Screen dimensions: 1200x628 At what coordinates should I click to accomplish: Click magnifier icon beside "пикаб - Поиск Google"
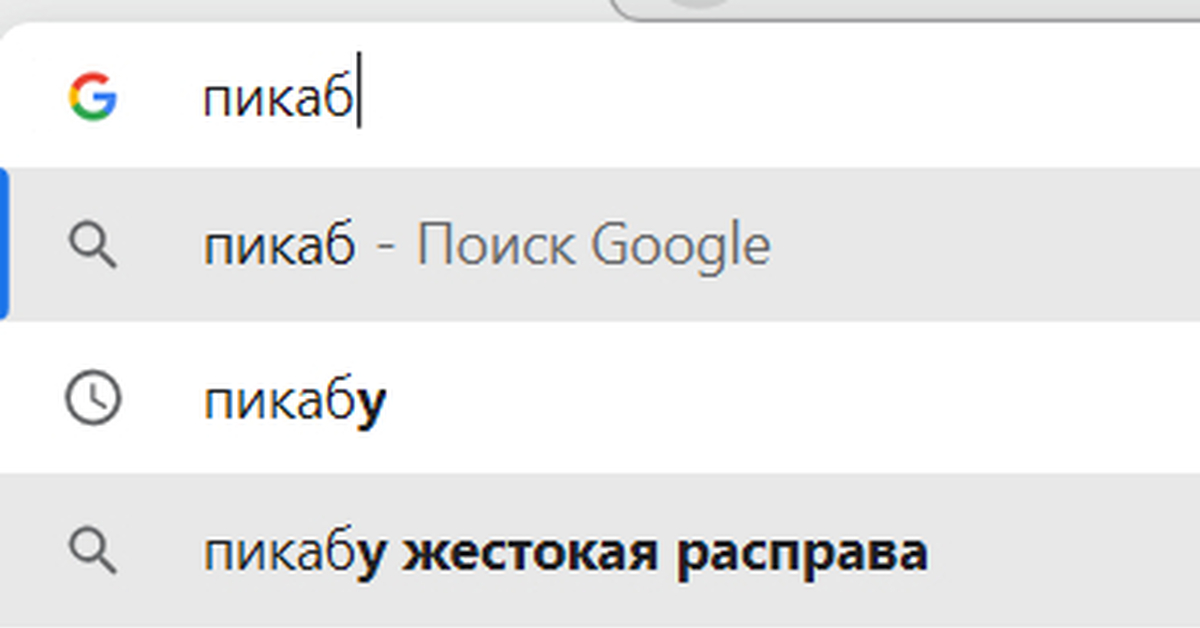click(x=93, y=245)
